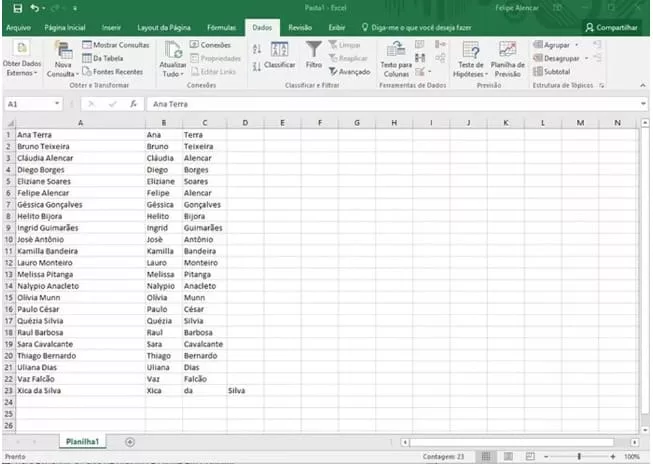This screenshot has height=465, width=653.
Task: Save the workbook with the floppy disk icon
Action: 17,8
